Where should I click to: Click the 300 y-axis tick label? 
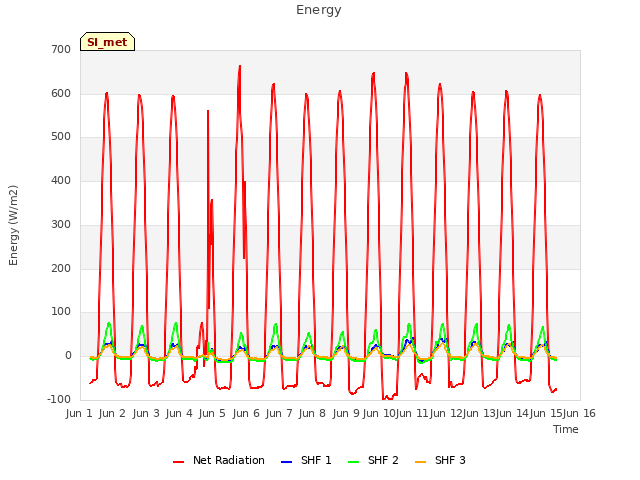61,224
